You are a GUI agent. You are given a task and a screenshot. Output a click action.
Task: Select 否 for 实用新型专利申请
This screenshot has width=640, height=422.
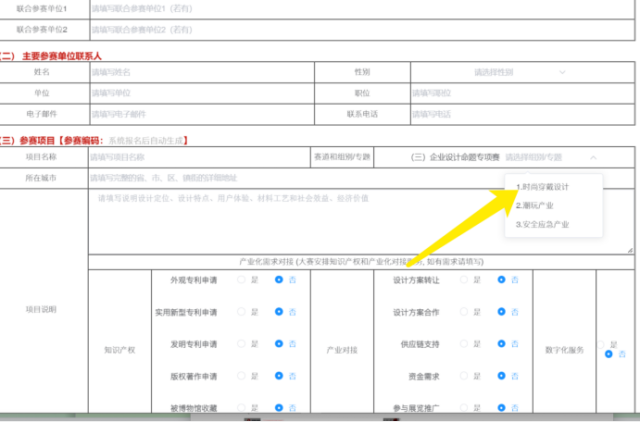(x=279, y=312)
